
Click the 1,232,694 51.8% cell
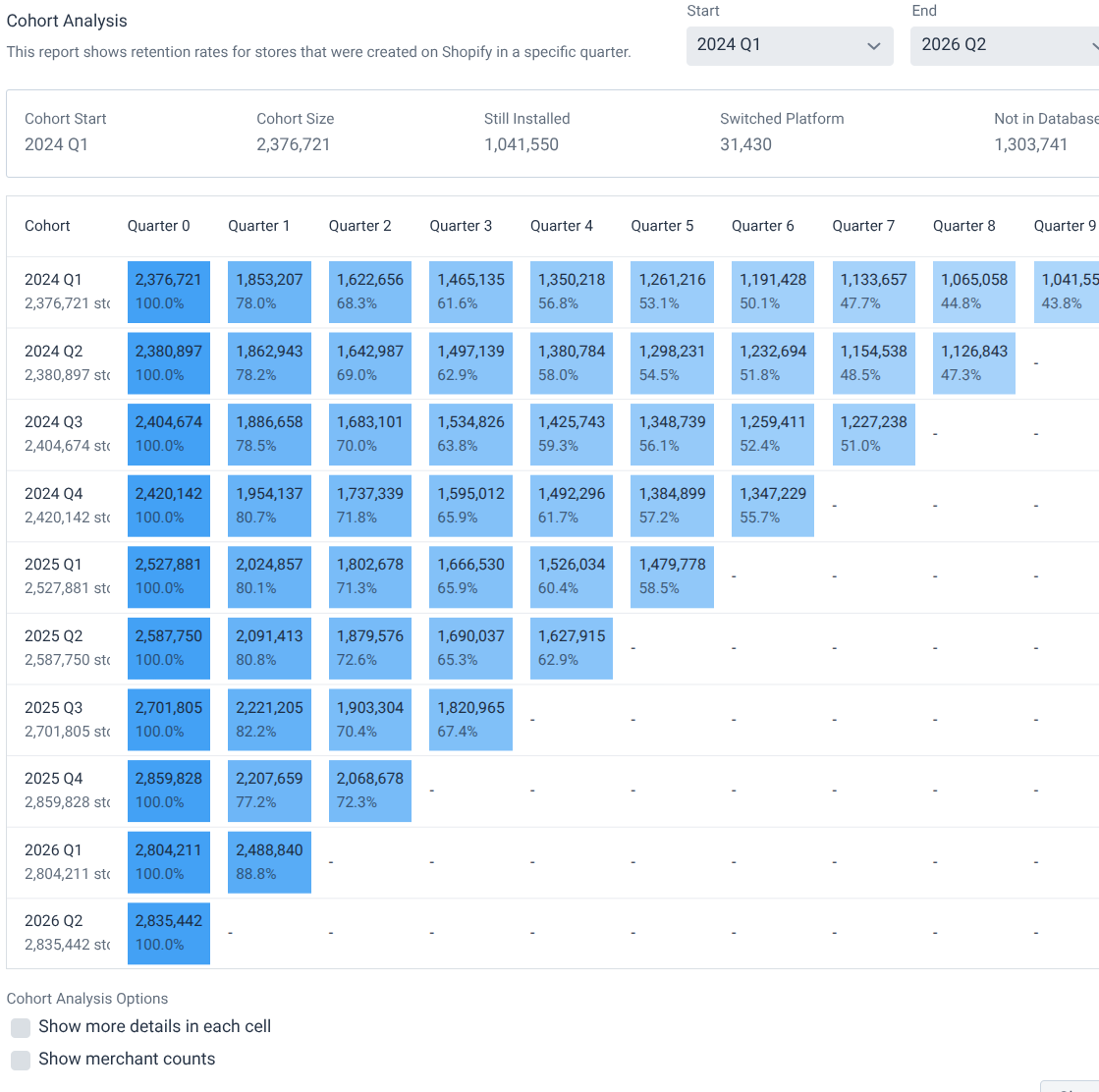click(773, 363)
